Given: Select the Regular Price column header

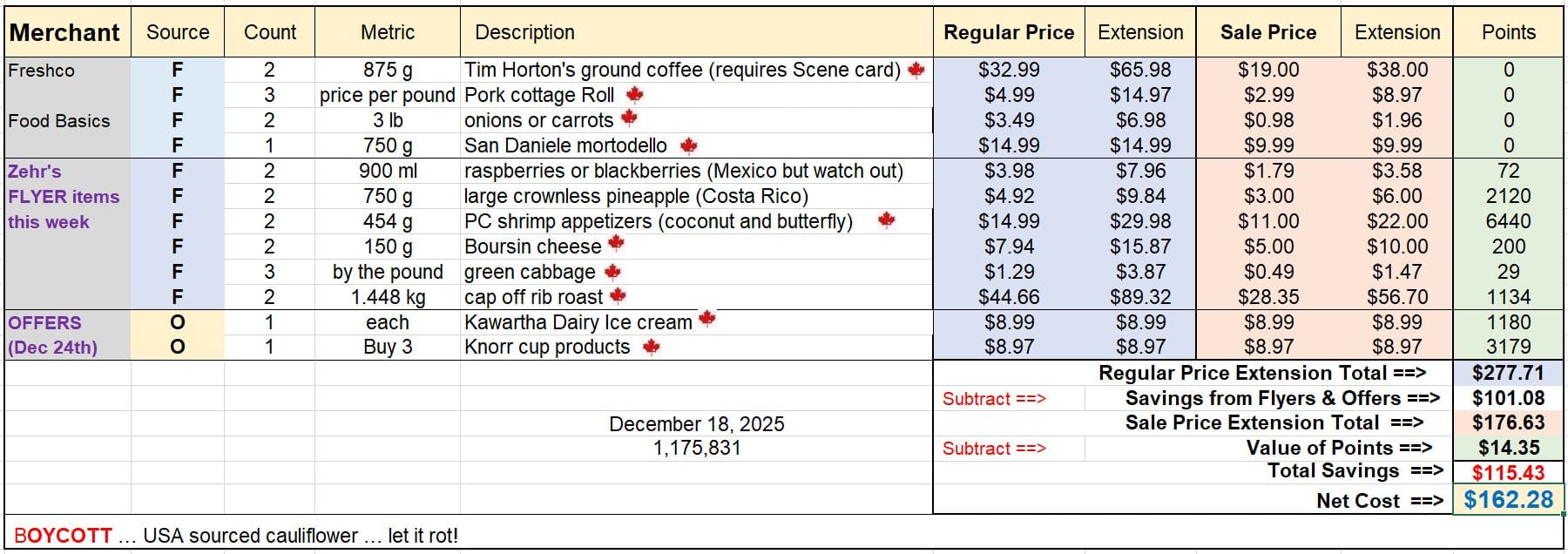Looking at the screenshot, I should (x=1008, y=32).
